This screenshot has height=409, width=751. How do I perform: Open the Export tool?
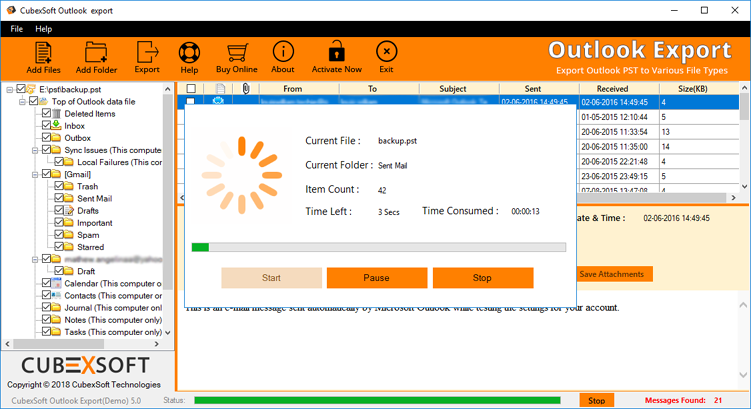147,57
